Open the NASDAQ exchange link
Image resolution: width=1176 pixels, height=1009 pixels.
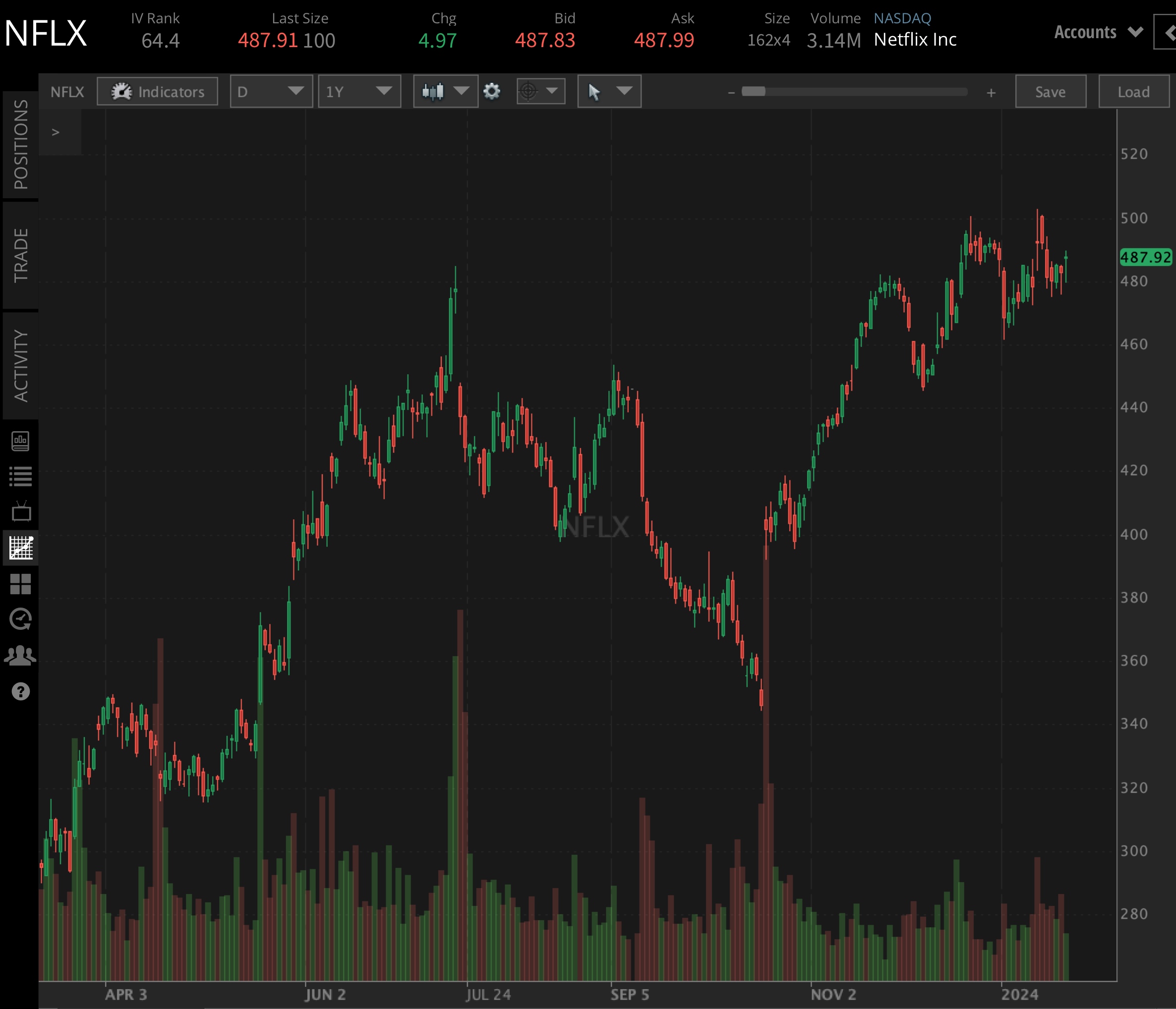[902, 17]
